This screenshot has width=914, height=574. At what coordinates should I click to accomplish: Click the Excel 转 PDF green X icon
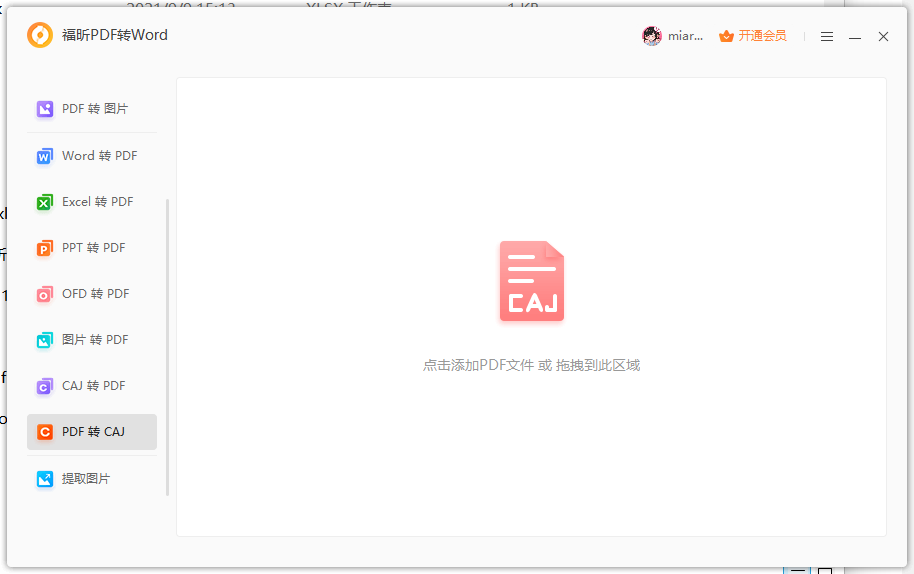[45, 202]
